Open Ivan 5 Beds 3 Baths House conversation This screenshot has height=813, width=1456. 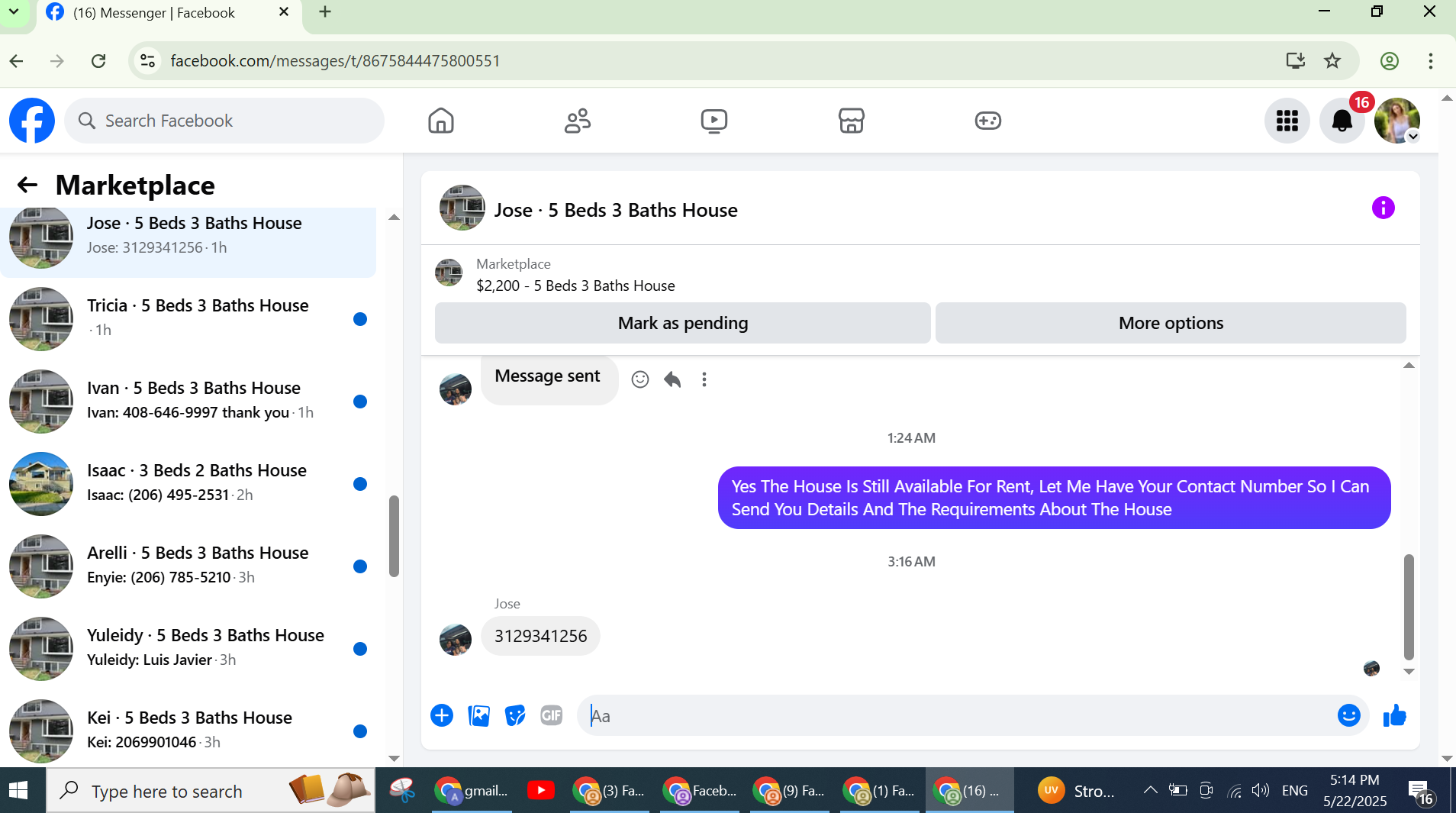188,401
